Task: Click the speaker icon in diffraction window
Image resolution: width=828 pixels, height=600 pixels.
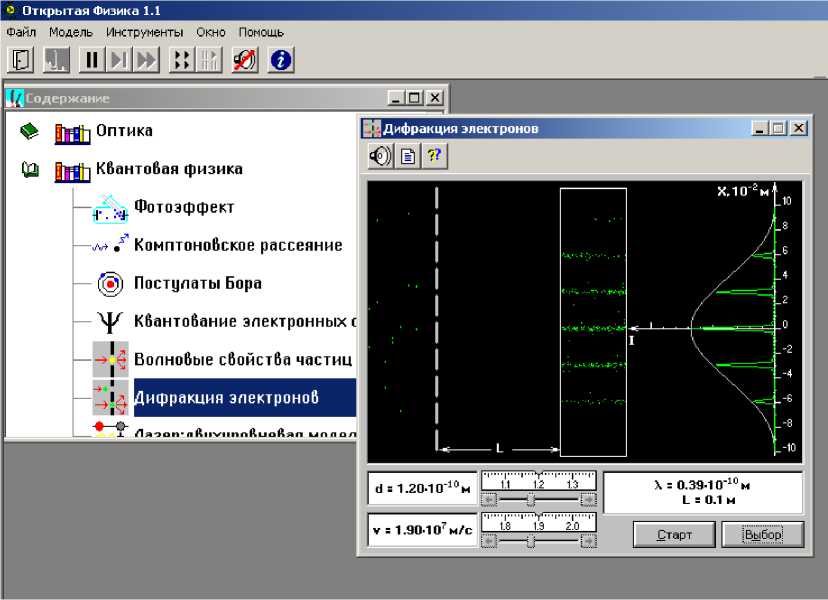Action: (x=380, y=156)
